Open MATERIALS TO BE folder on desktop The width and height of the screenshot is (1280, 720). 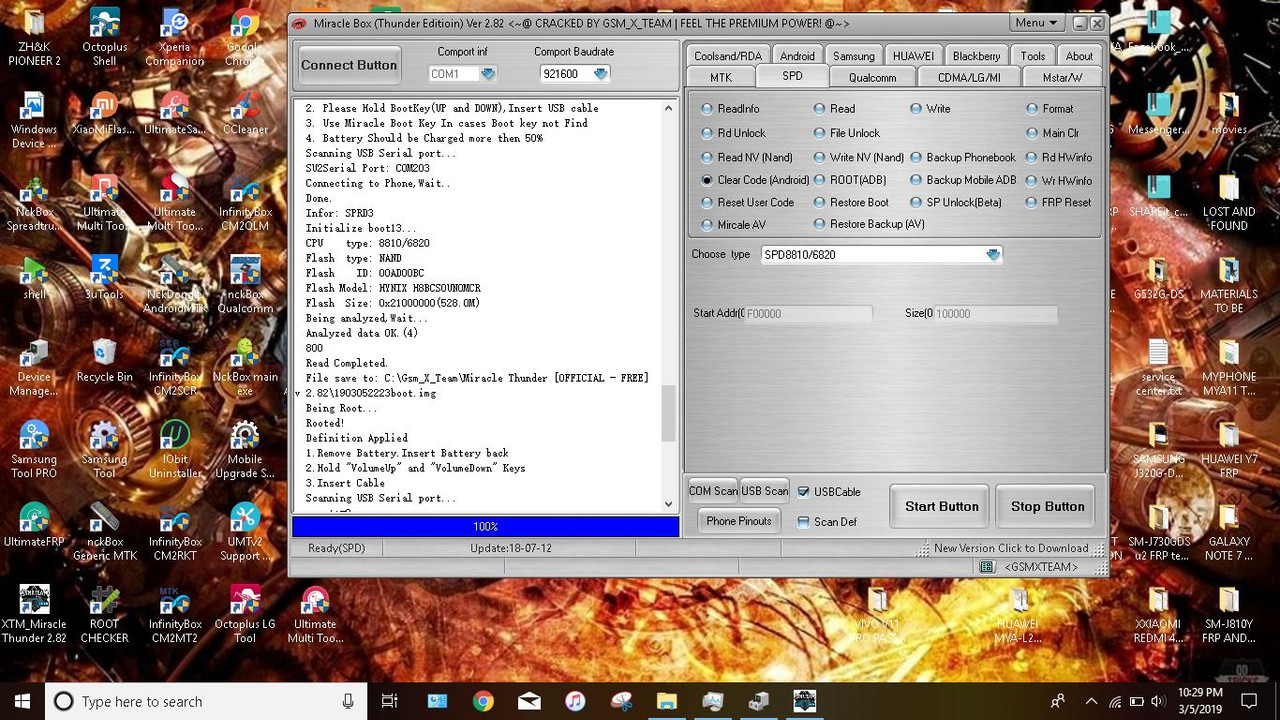tap(1229, 285)
